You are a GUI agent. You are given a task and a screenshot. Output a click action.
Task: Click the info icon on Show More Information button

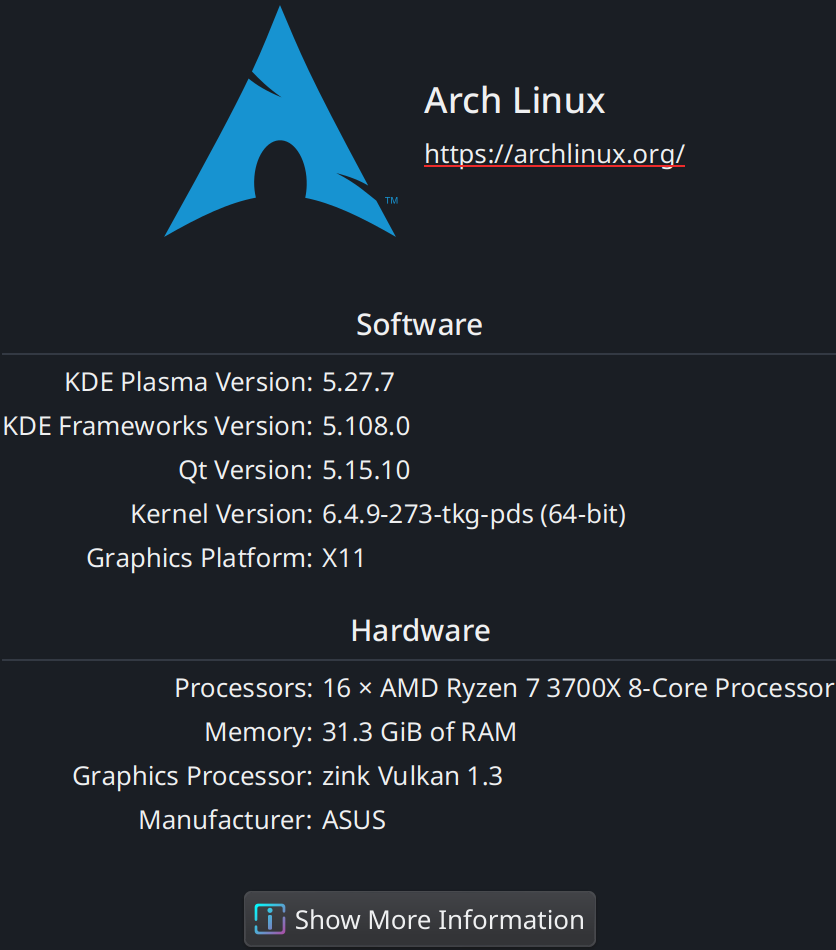268,919
